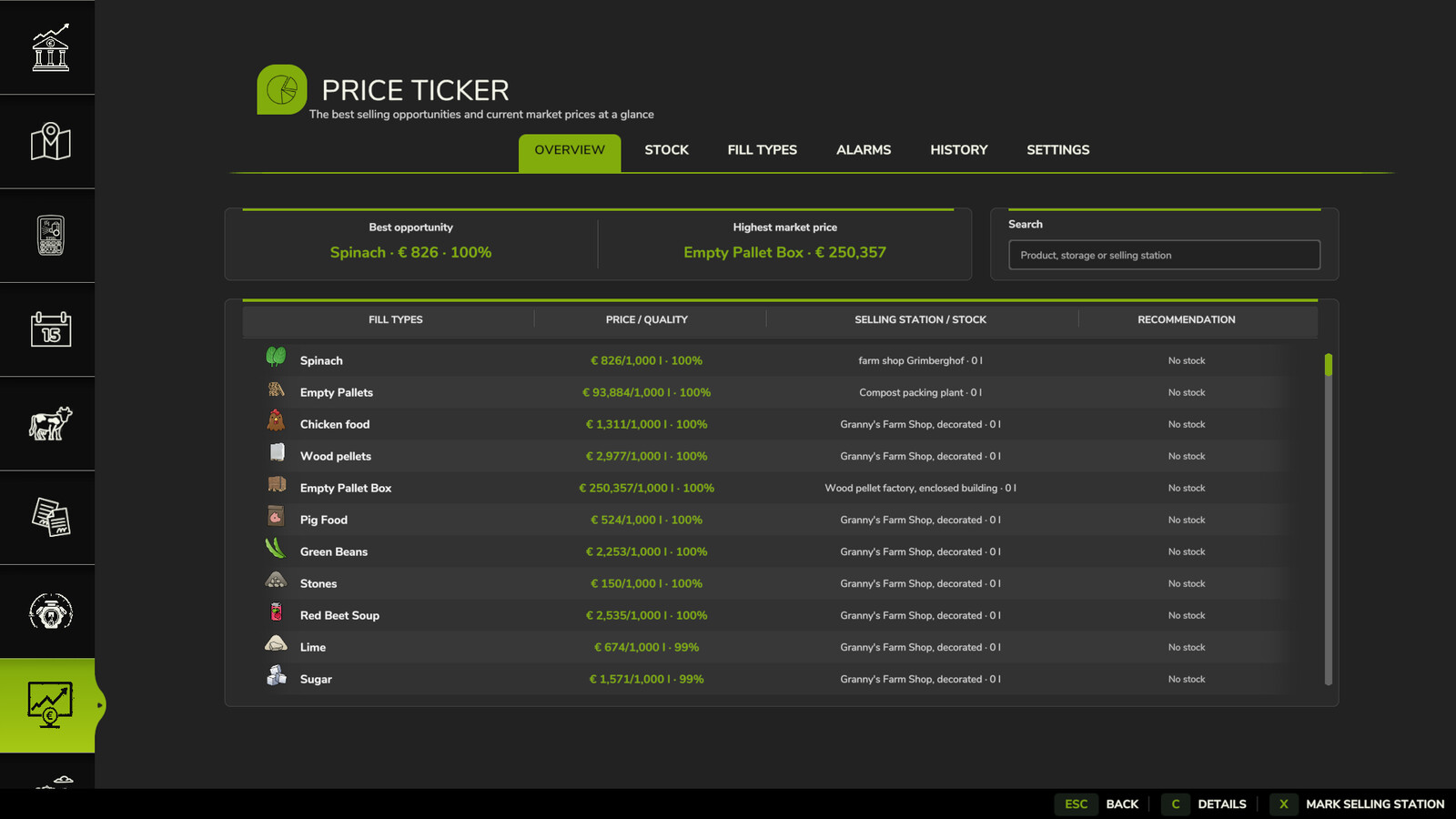Click 'Compost packing plant · 0 l' station
Screen dimensions: 1456x819
(921, 392)
